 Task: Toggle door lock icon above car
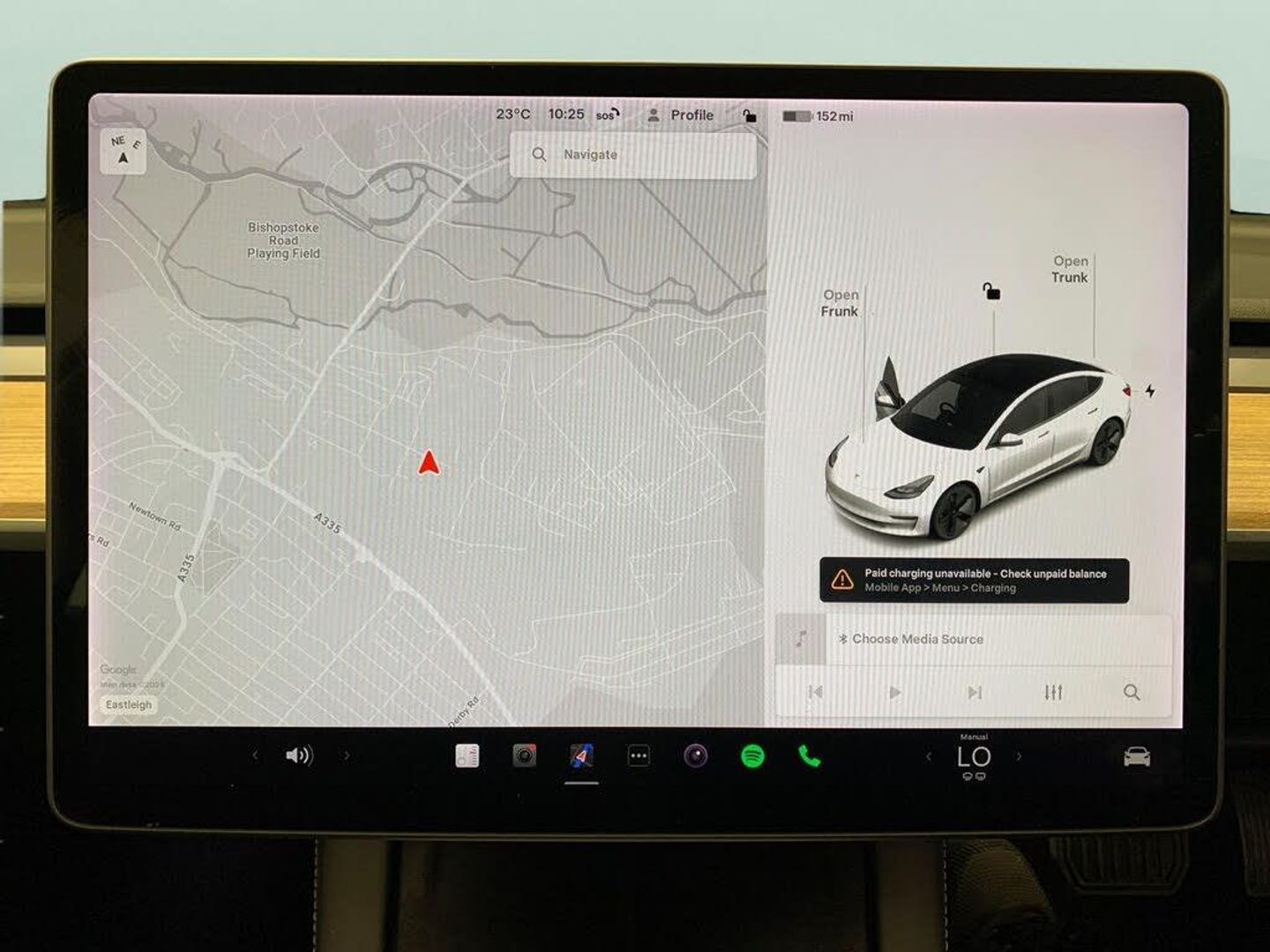[992, 291]
